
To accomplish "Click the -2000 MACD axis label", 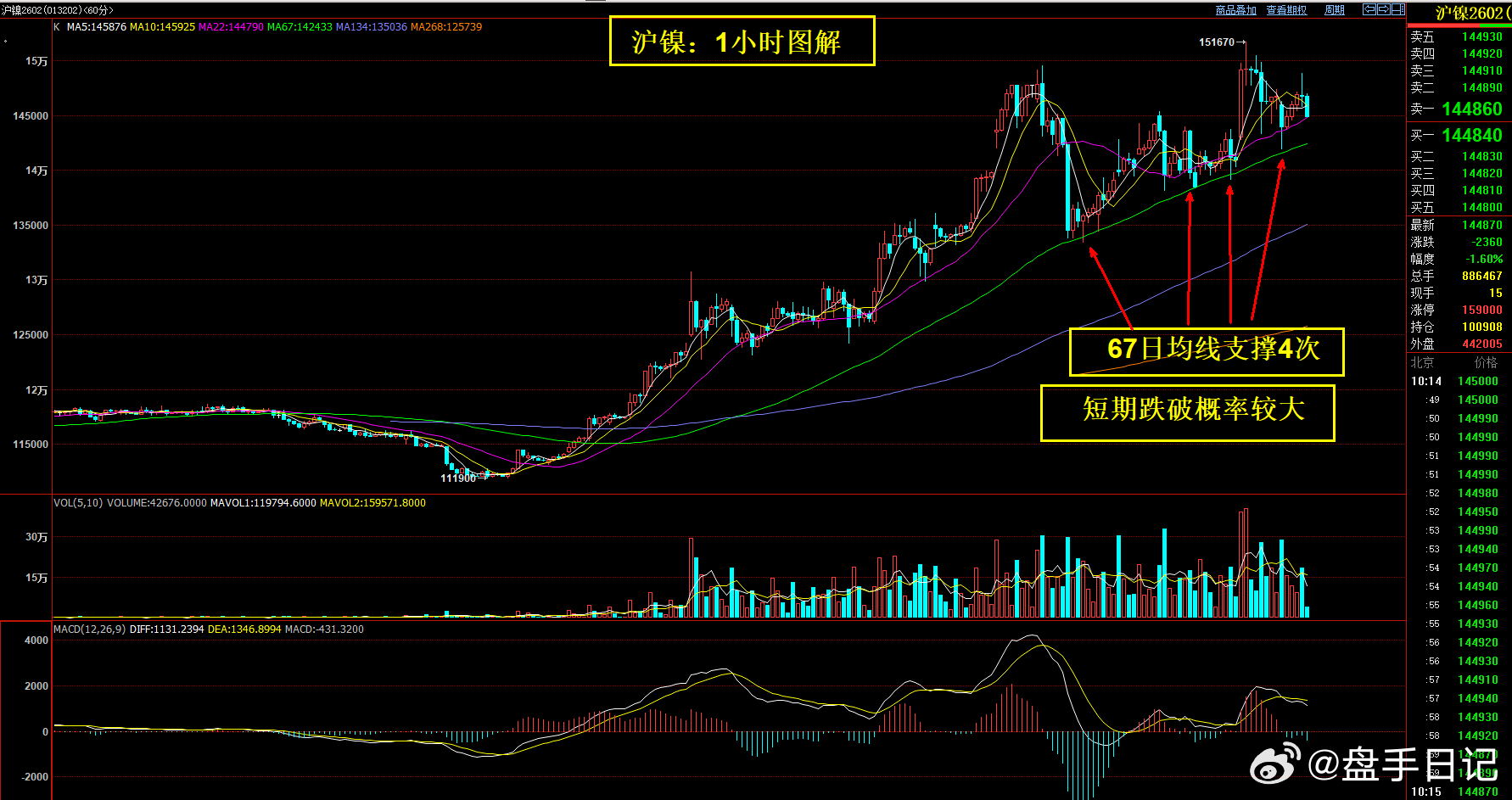I will [x=35, y=777].
